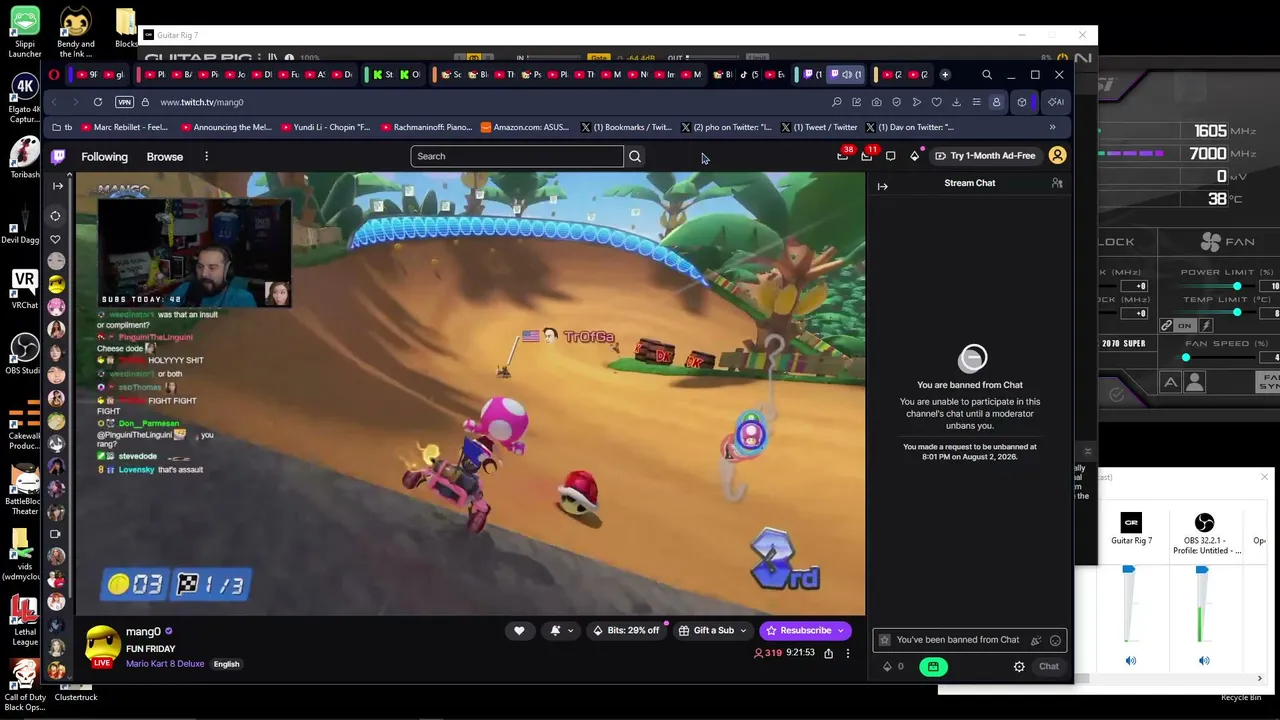This screenshot has height=720, width=1280.
Task: Open the mang0 channel avatar
Action: 102,645
